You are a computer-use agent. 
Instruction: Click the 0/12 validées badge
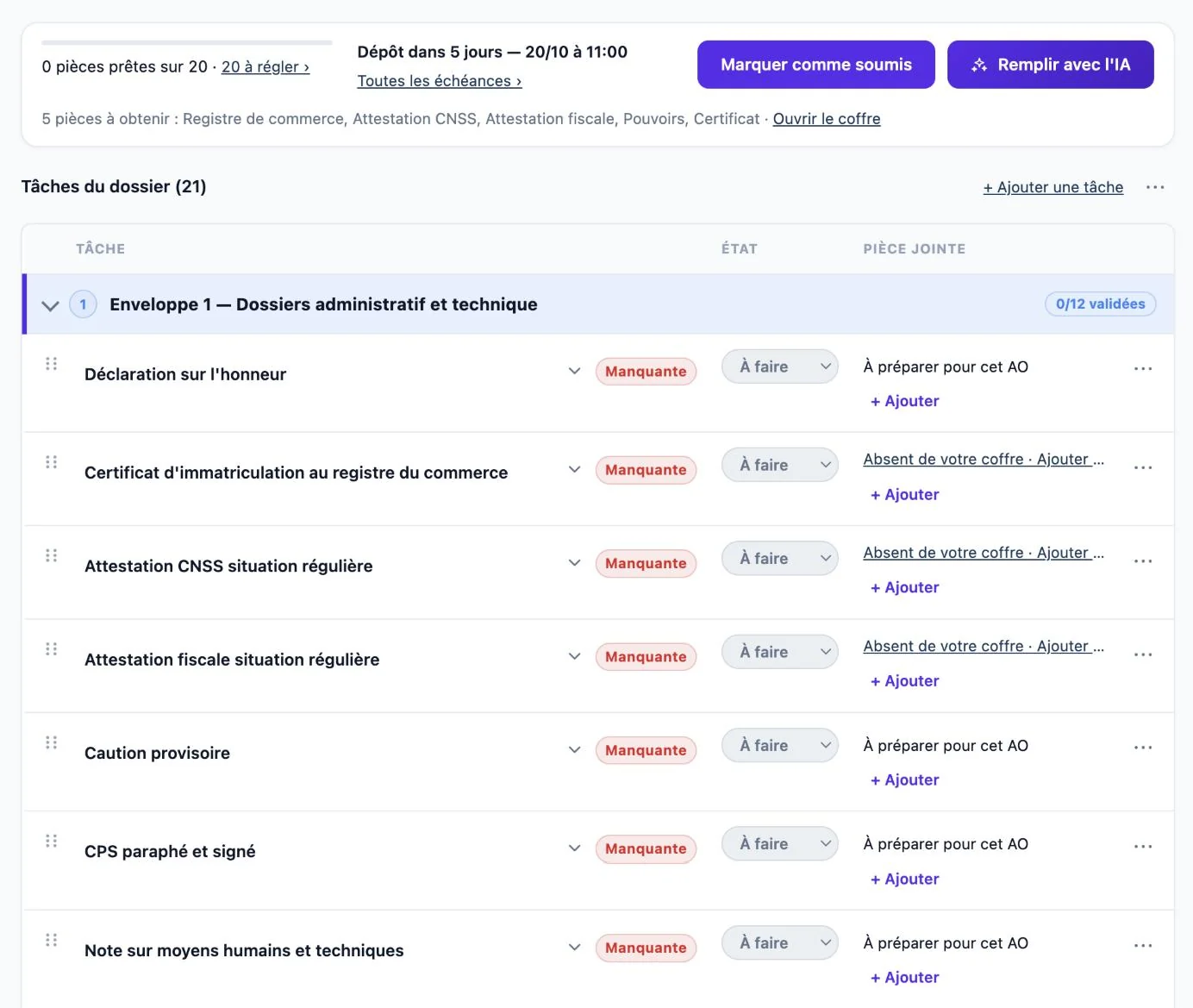coord(1100,304)
